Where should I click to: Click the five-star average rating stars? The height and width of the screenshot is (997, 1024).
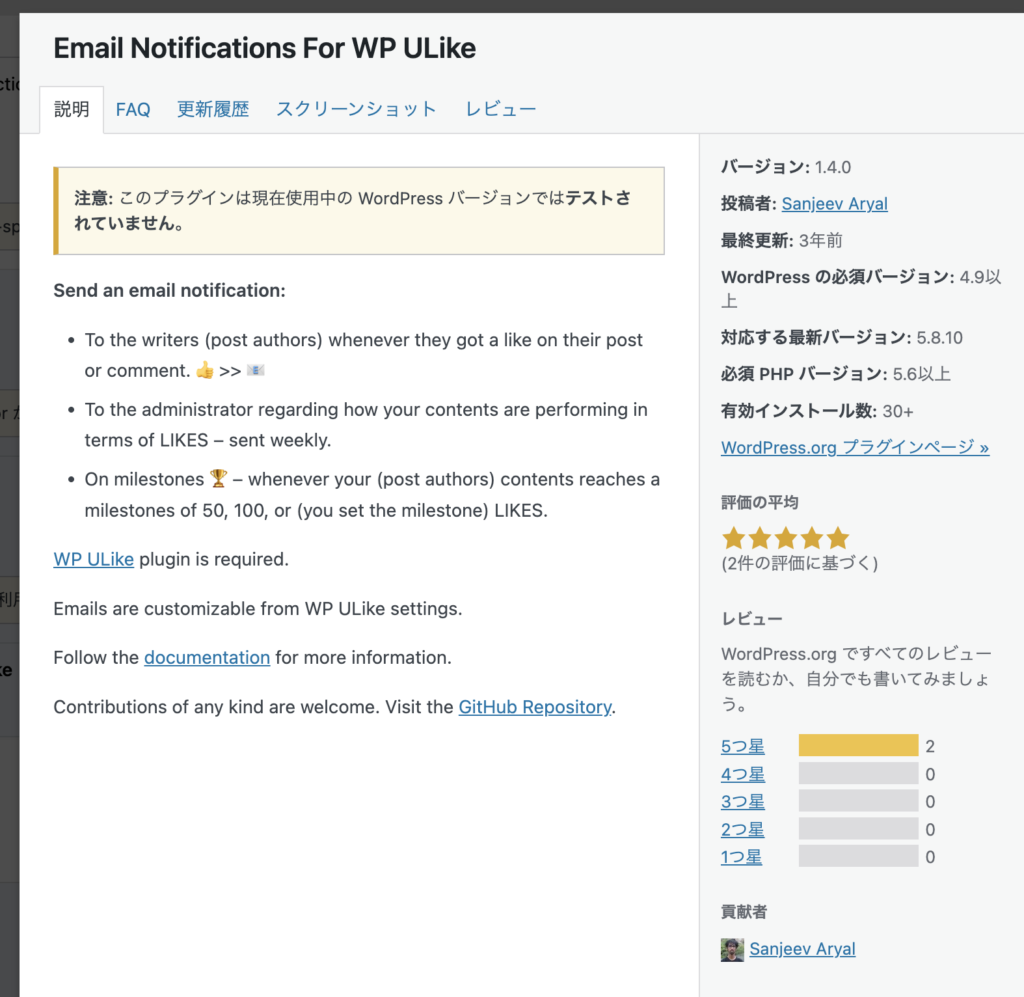pos(785,539)
